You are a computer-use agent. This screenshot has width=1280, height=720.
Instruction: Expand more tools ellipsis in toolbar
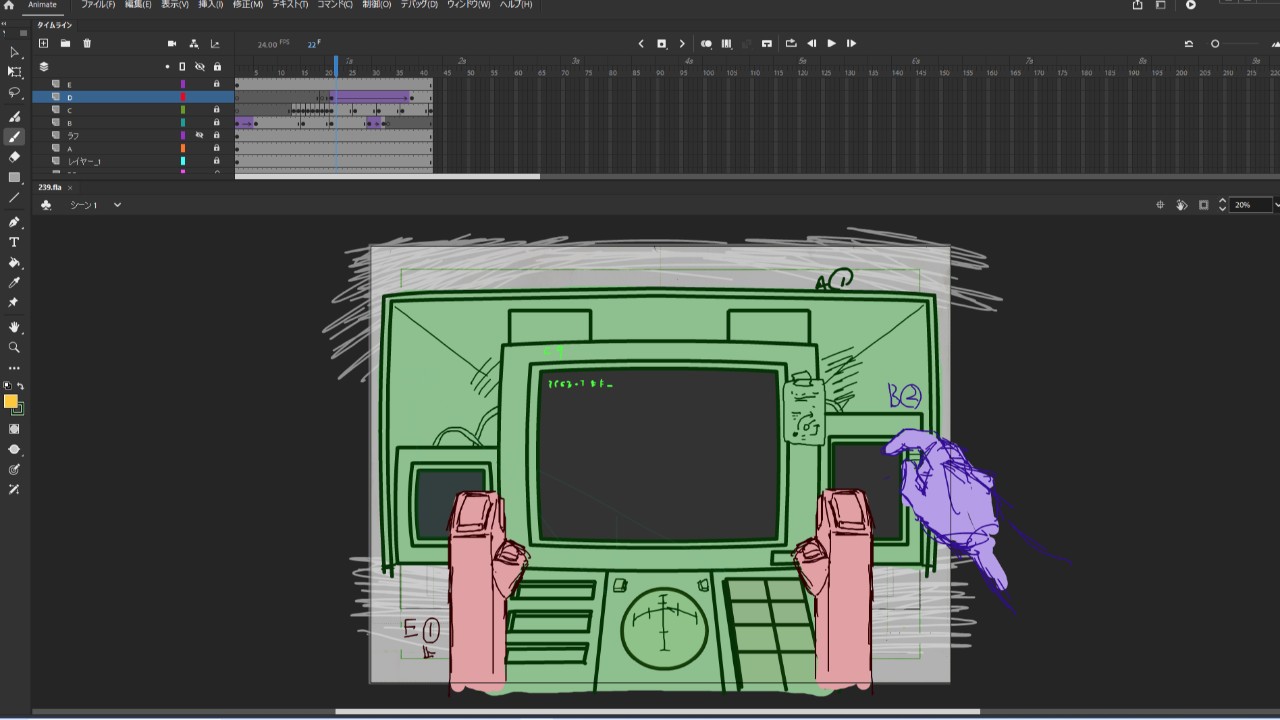pyautogui.click(x=14, y=368)
